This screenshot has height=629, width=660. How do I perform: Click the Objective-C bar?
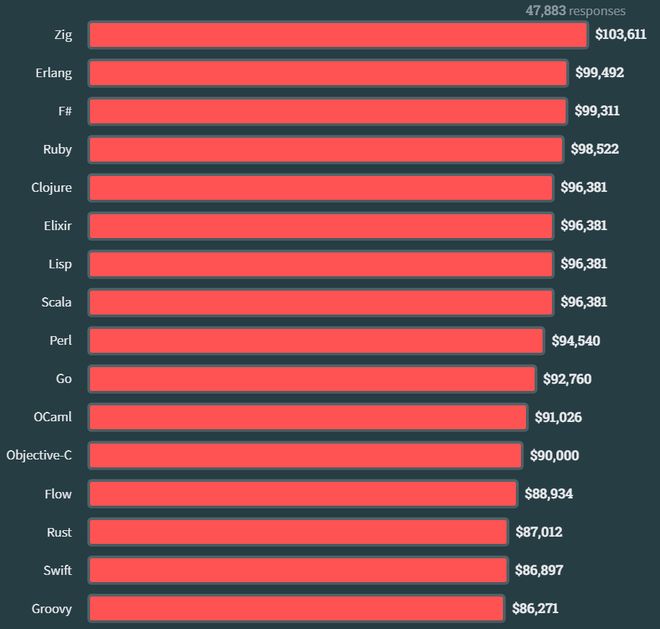[306, 456]
